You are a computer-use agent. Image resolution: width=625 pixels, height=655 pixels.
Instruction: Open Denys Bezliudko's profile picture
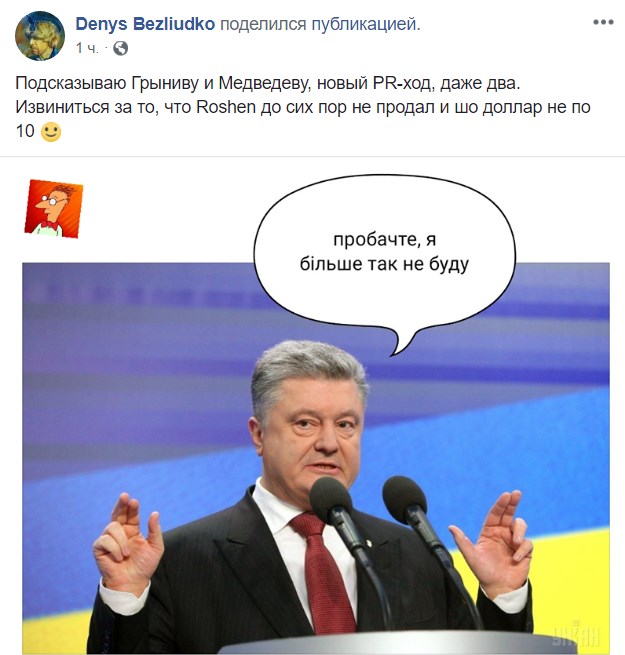coord(40,36)
